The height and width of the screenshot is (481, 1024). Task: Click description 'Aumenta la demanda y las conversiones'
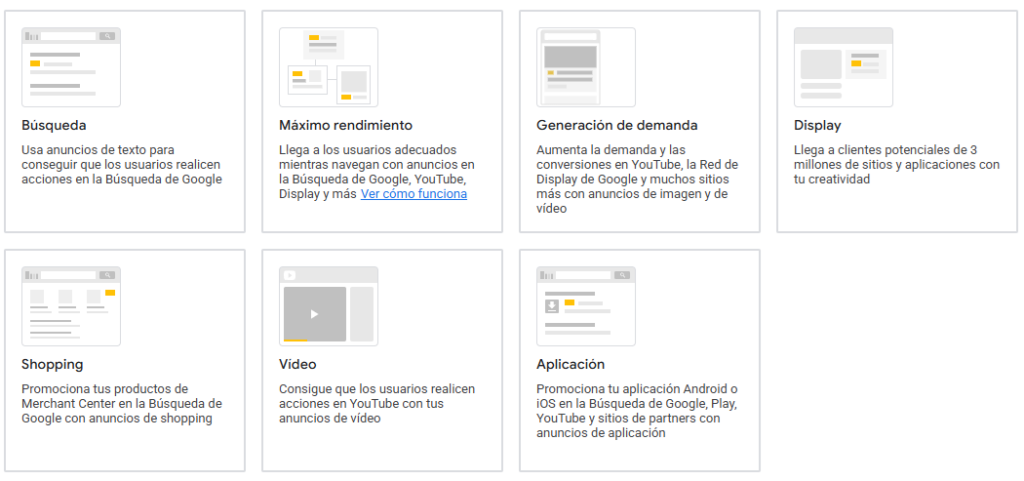pyautogui.click(x=637, y=179)
